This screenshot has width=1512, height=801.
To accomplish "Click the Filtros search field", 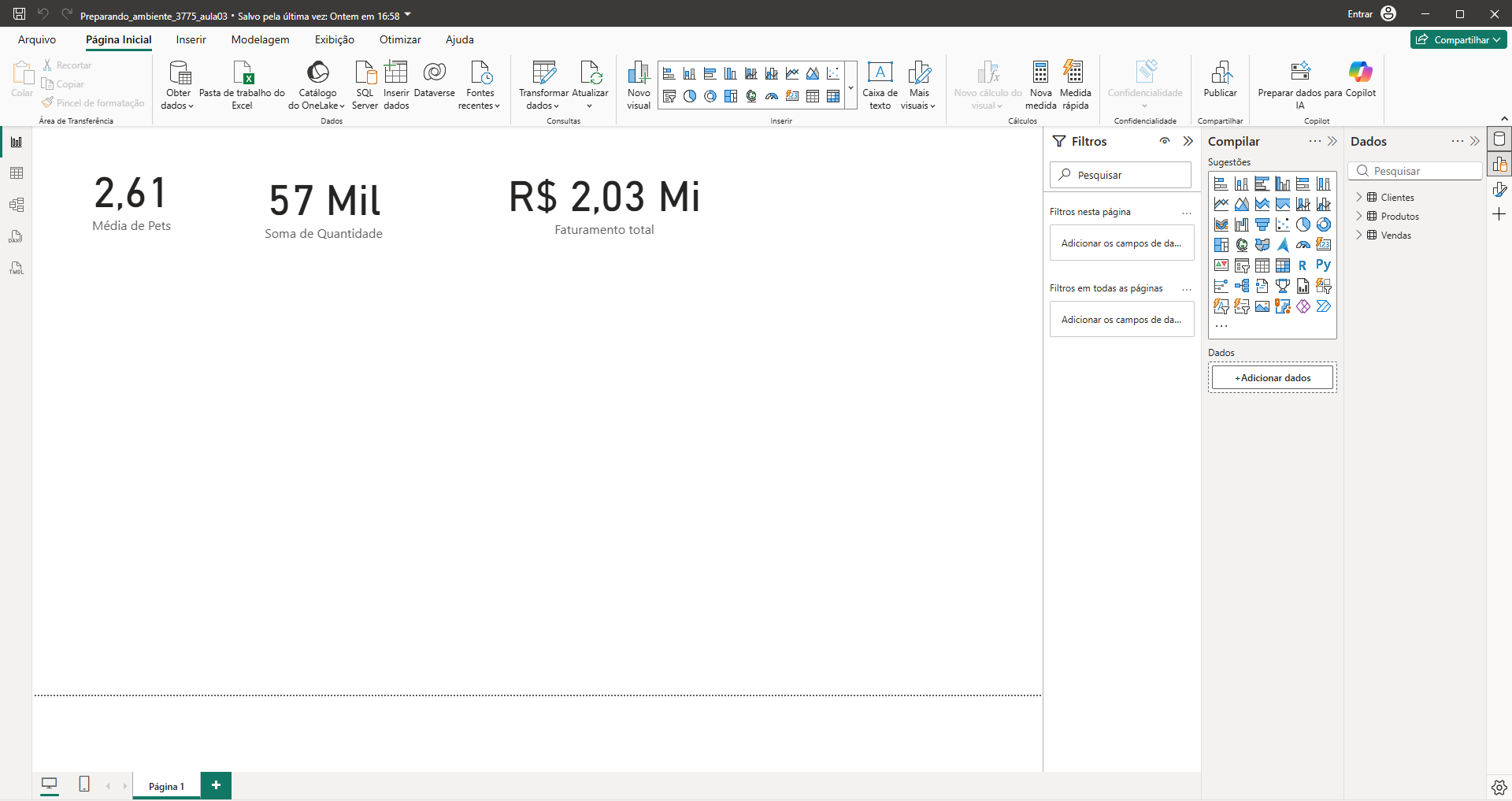I will pos(1120,175).
